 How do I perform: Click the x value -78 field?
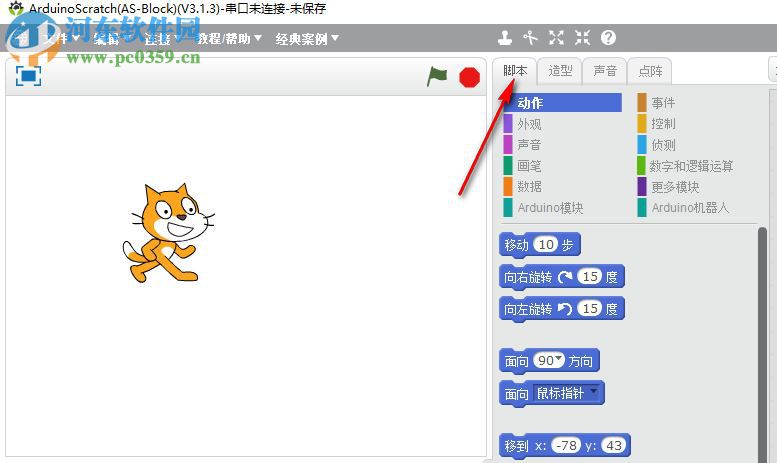pos(565,446)
